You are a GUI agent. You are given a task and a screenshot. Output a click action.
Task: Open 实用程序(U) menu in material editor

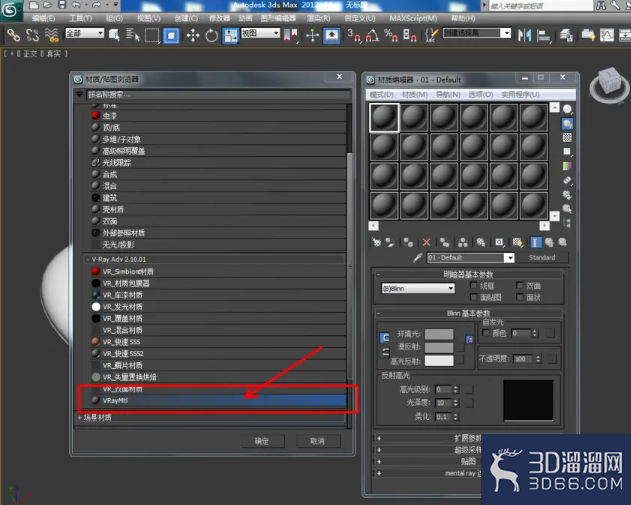pos(520,94)
